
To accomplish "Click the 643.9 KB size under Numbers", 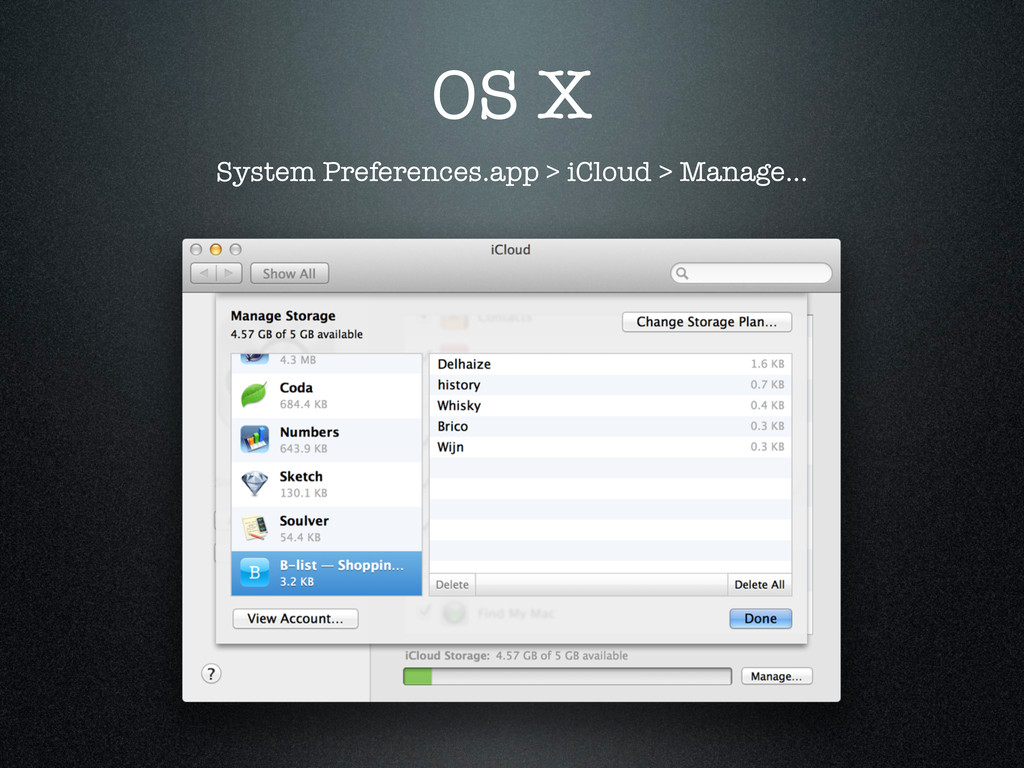I will tap(304, 449).
